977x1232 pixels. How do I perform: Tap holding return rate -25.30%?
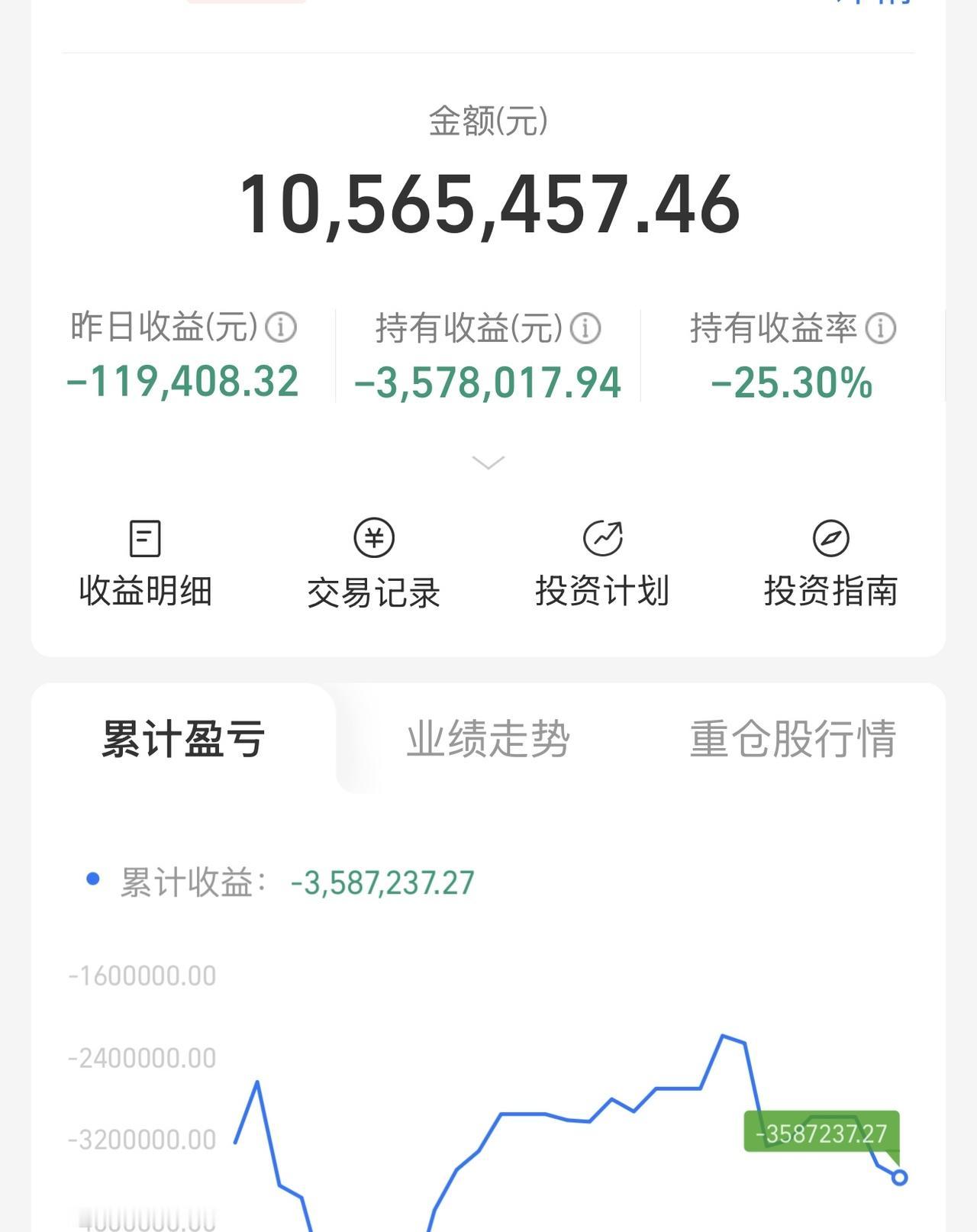pos(792,383)
